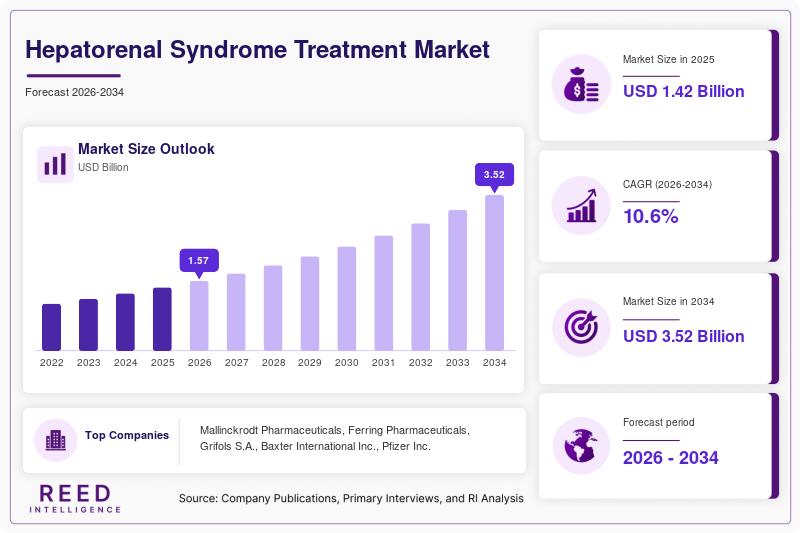Select the 2027 bar in the chart
The image size is (800, 533).
[x=236, y=312]
